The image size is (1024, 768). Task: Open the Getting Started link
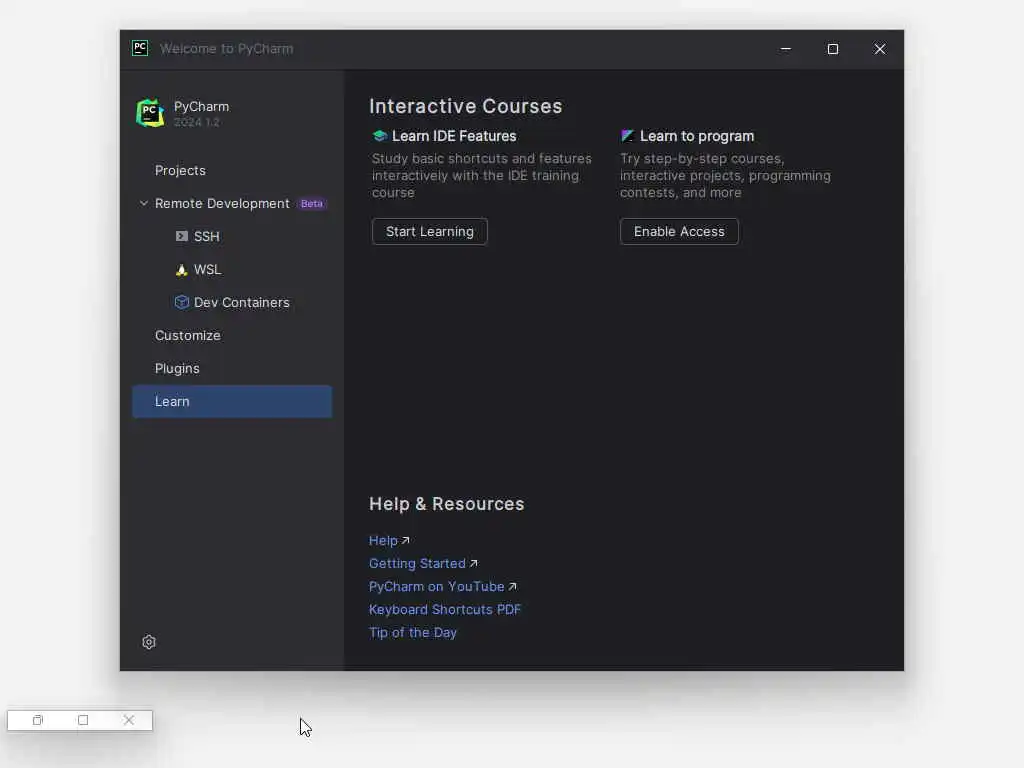click(417, 564)
